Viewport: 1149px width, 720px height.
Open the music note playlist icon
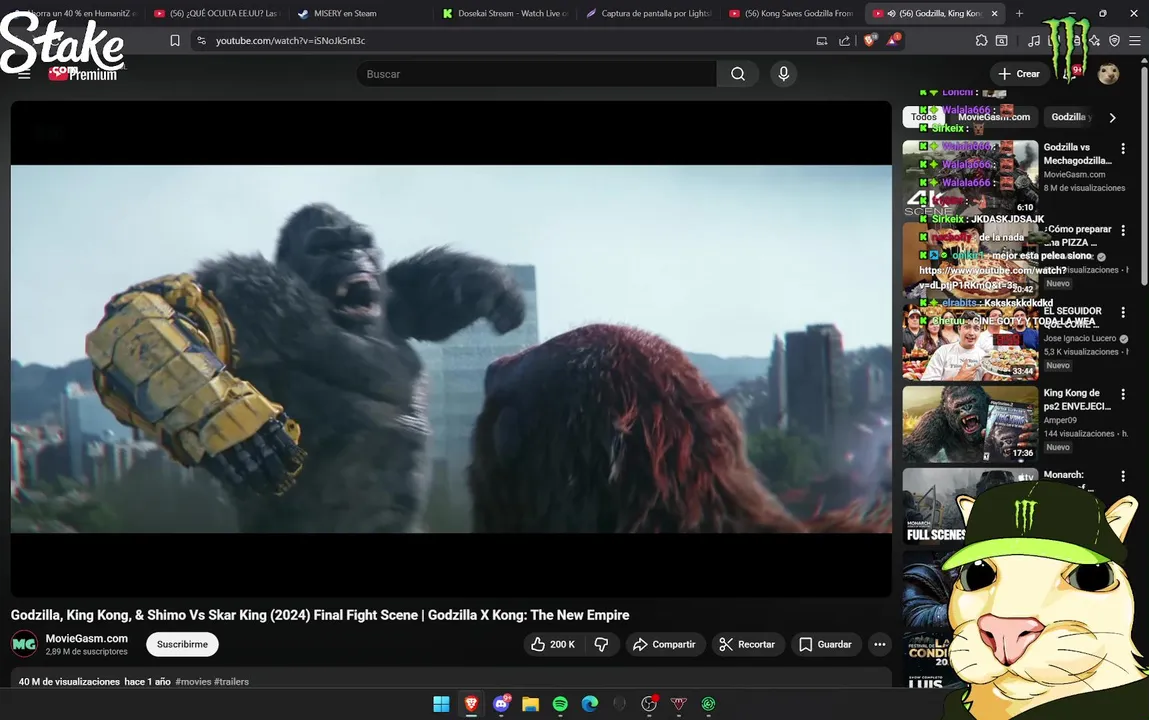point(1033,41)
